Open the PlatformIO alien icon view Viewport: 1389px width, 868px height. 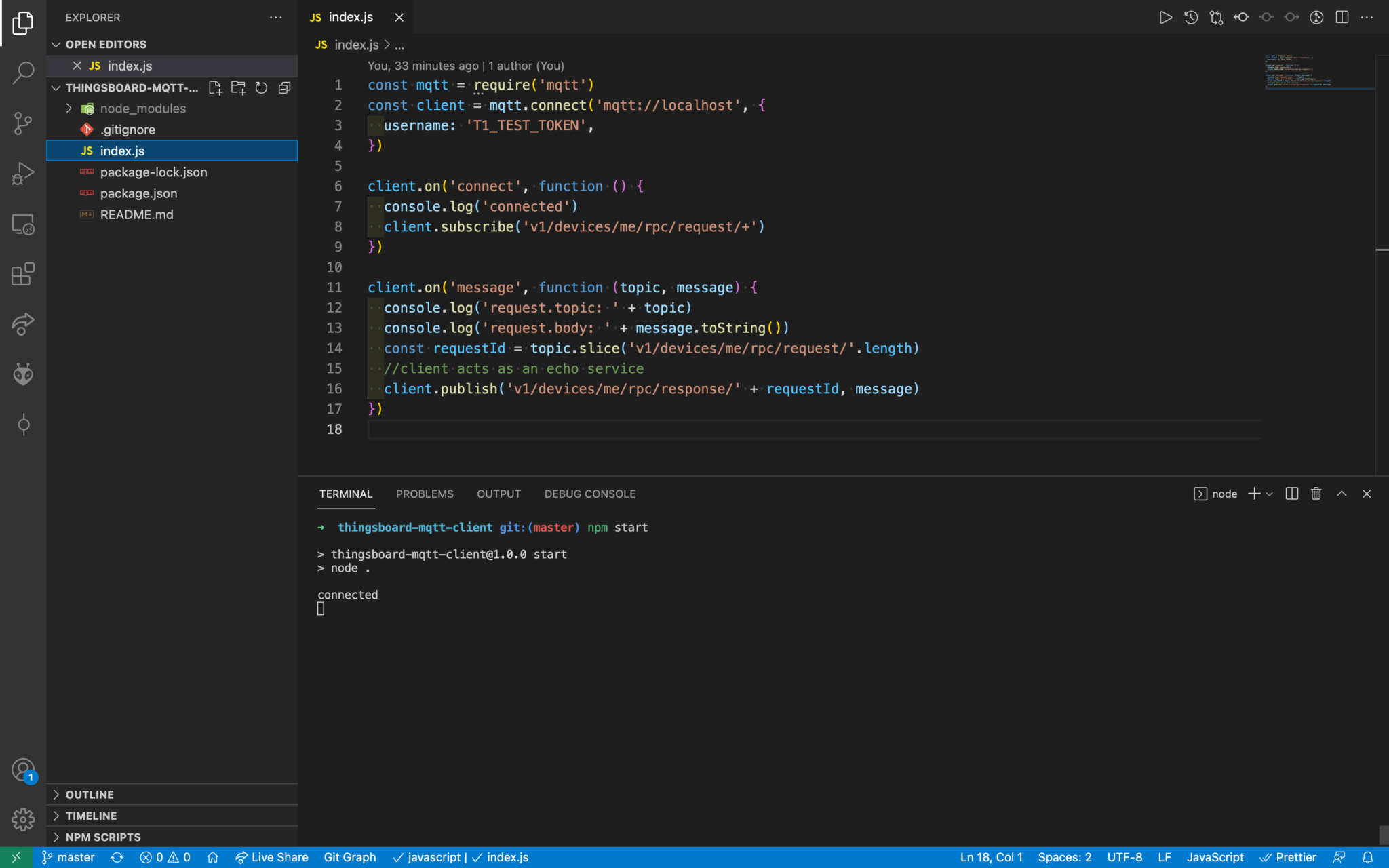click(23, 374)
